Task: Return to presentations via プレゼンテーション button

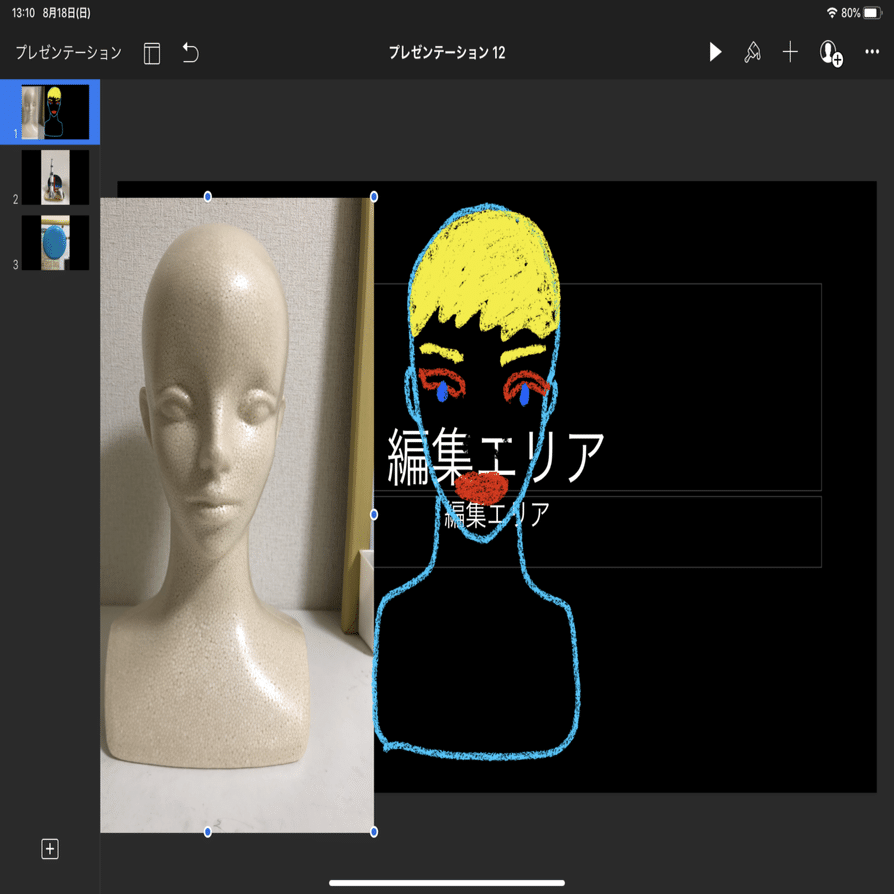Action: tap(65, 53)
